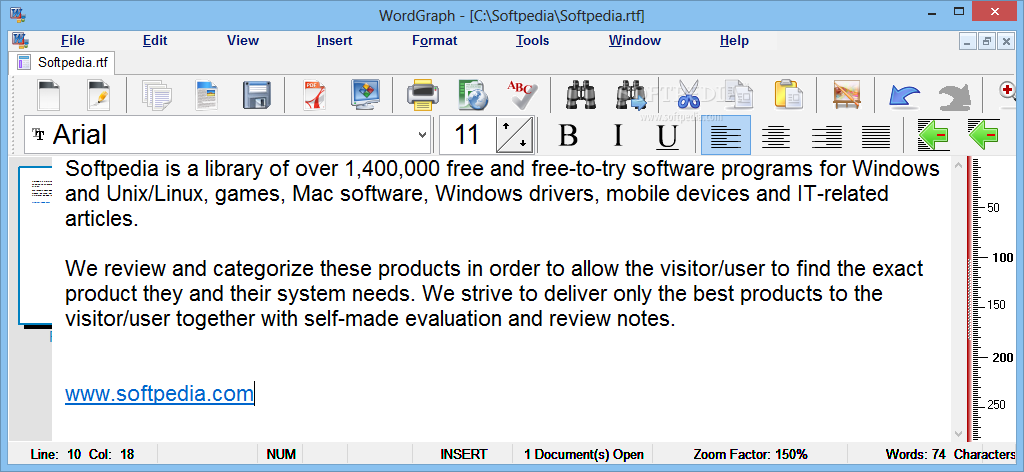Cut selection with the scissors icon
This screenshot has height=472, width=1024.
[x=688, y=95]
